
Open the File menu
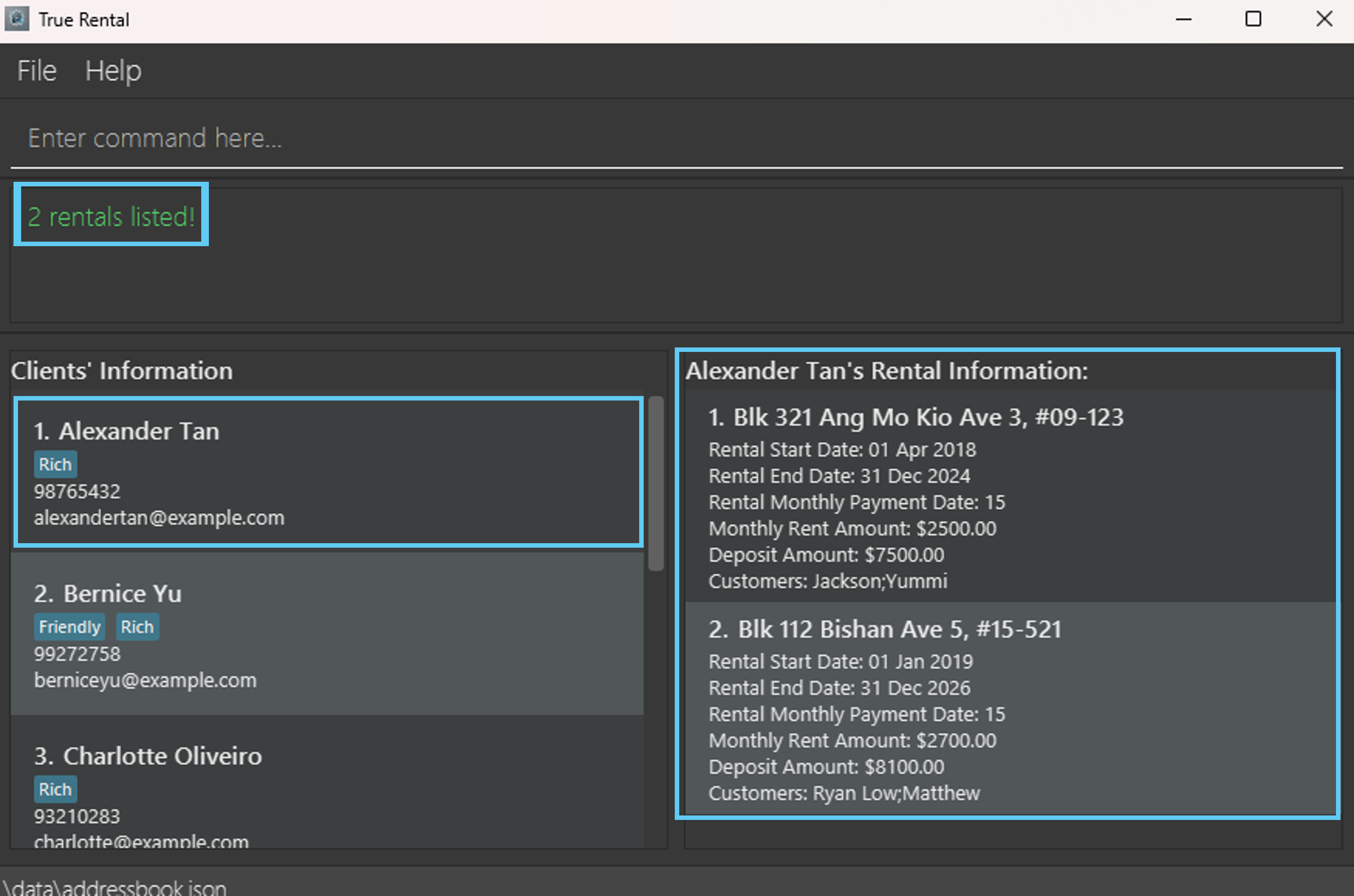click(36, 71)
